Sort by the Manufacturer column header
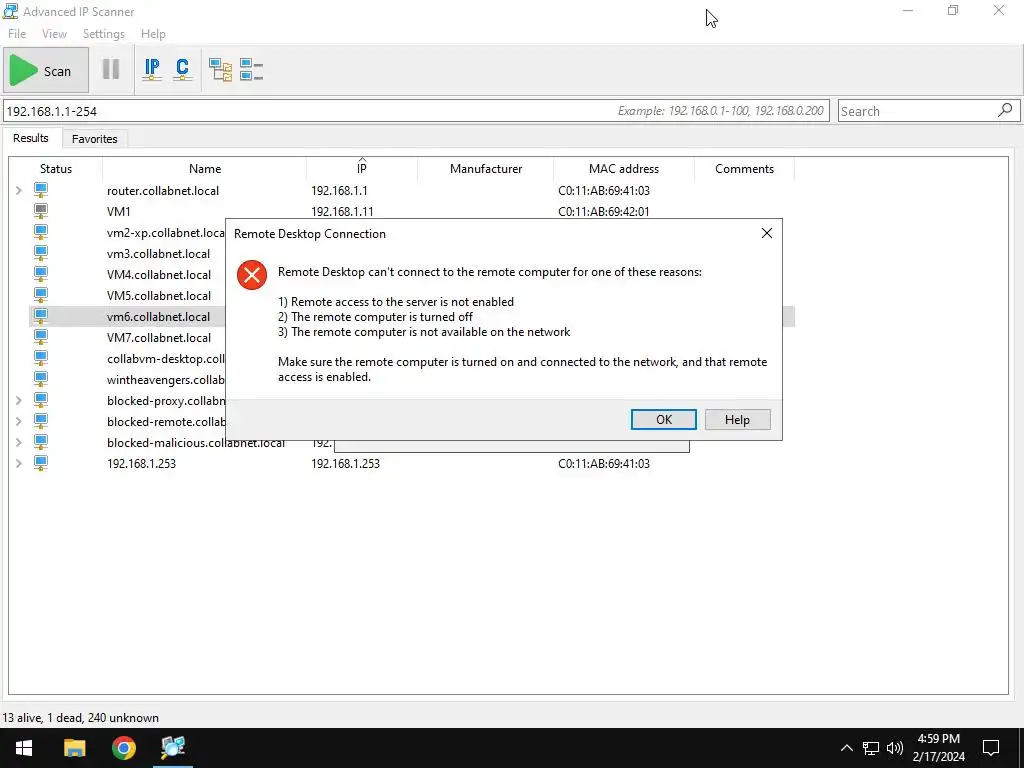This screenshot has height=768, width=1024. [x=485, y=168]
